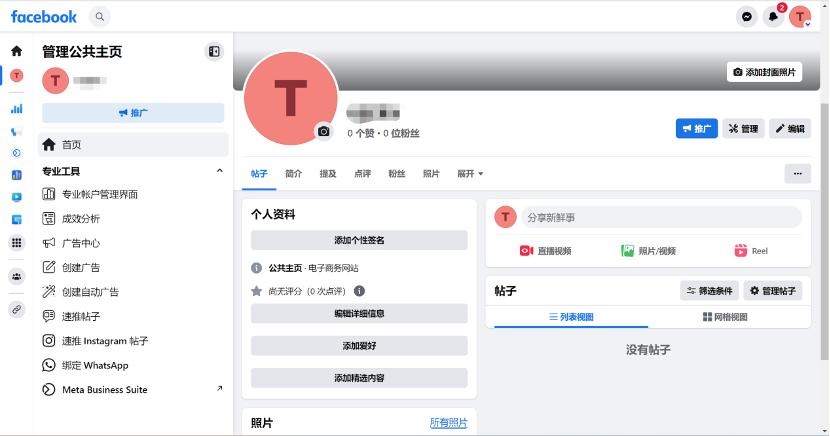Click the 直播视频 live video option

pyautogui.click(x=545, y=251)
